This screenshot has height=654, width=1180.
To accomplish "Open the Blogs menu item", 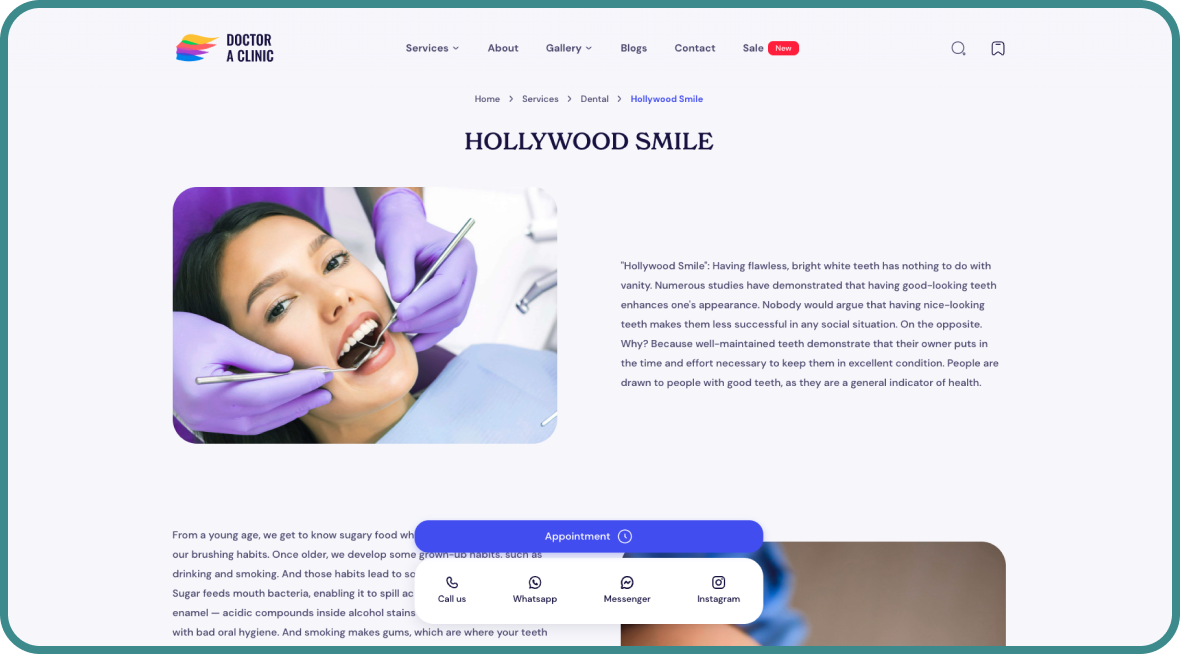I will 633,48.
